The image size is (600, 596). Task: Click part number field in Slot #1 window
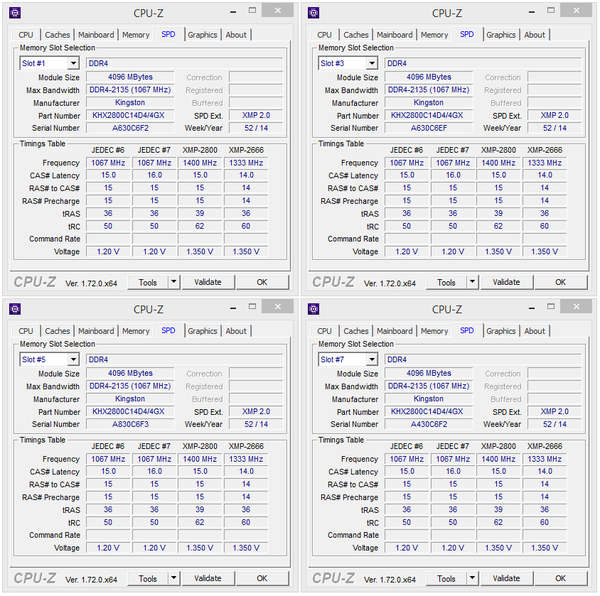click(x=130, y=115)
